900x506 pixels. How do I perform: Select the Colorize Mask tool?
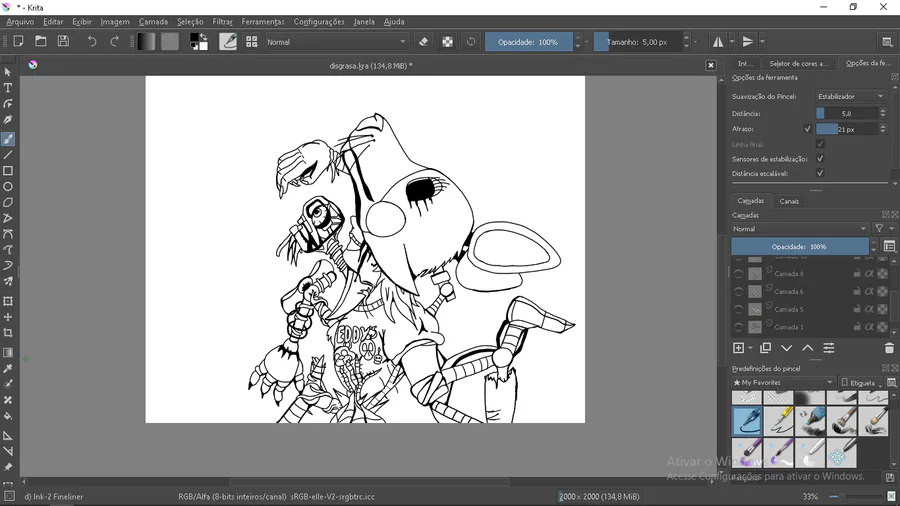point(8,384)
